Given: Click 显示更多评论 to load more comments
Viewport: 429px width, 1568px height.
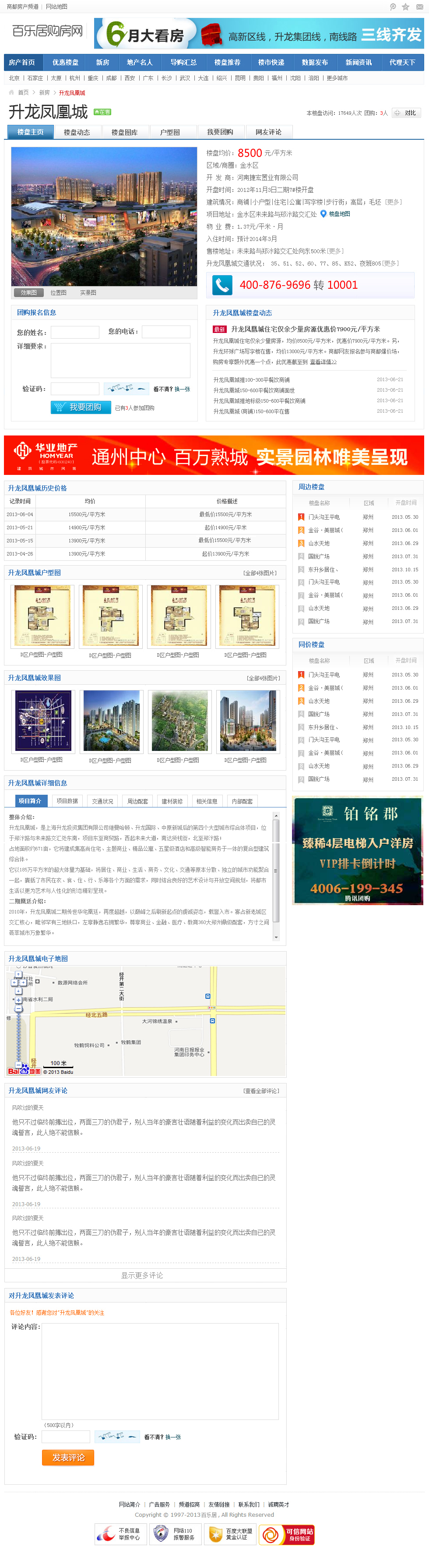Looking at the screenshot, I should coord(142,1275).
